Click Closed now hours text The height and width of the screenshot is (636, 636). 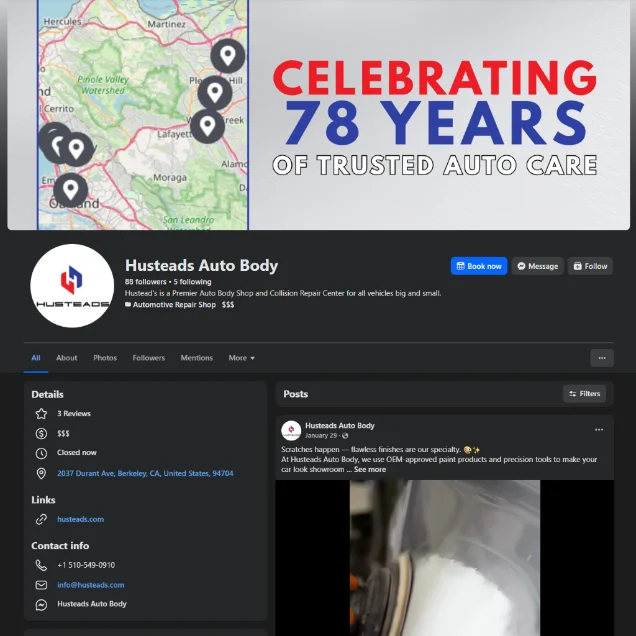click(x=77, y=453)
